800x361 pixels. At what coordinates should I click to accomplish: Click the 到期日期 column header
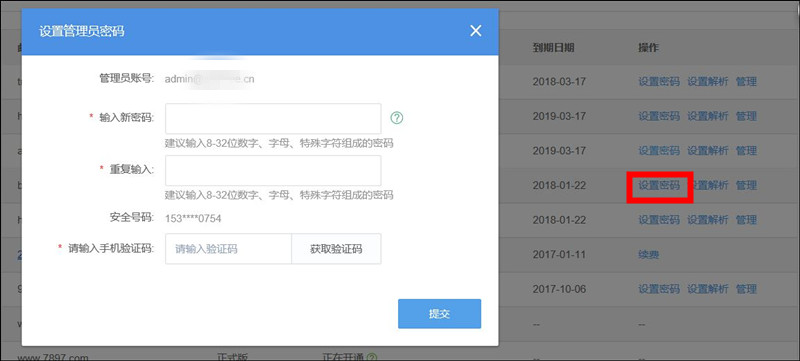pos(554,48)
